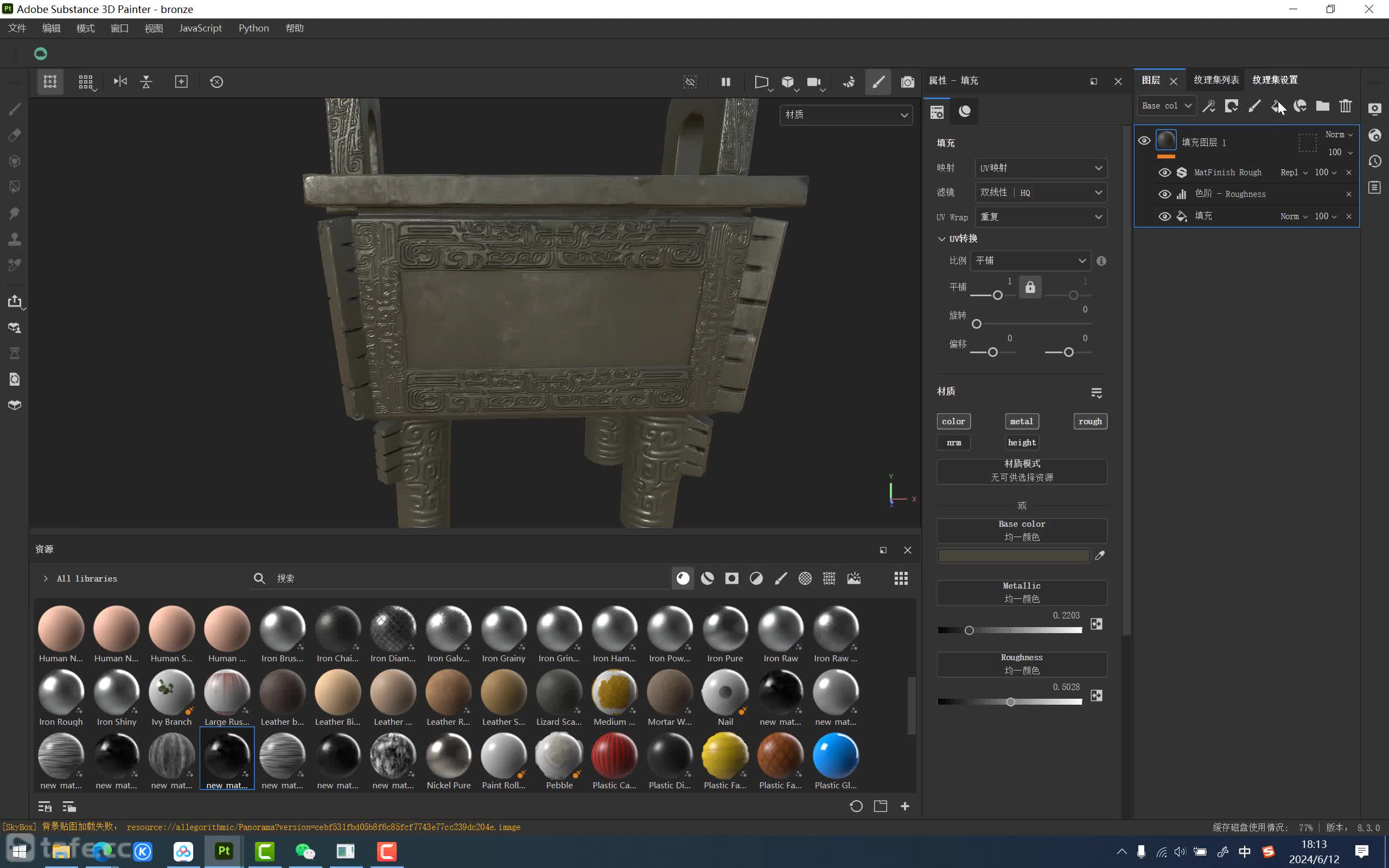The image size is (1389, 868).
Task: Open the Display settings icon on right sidebar
Action: pyautogui.click(x=1375, y=108)
